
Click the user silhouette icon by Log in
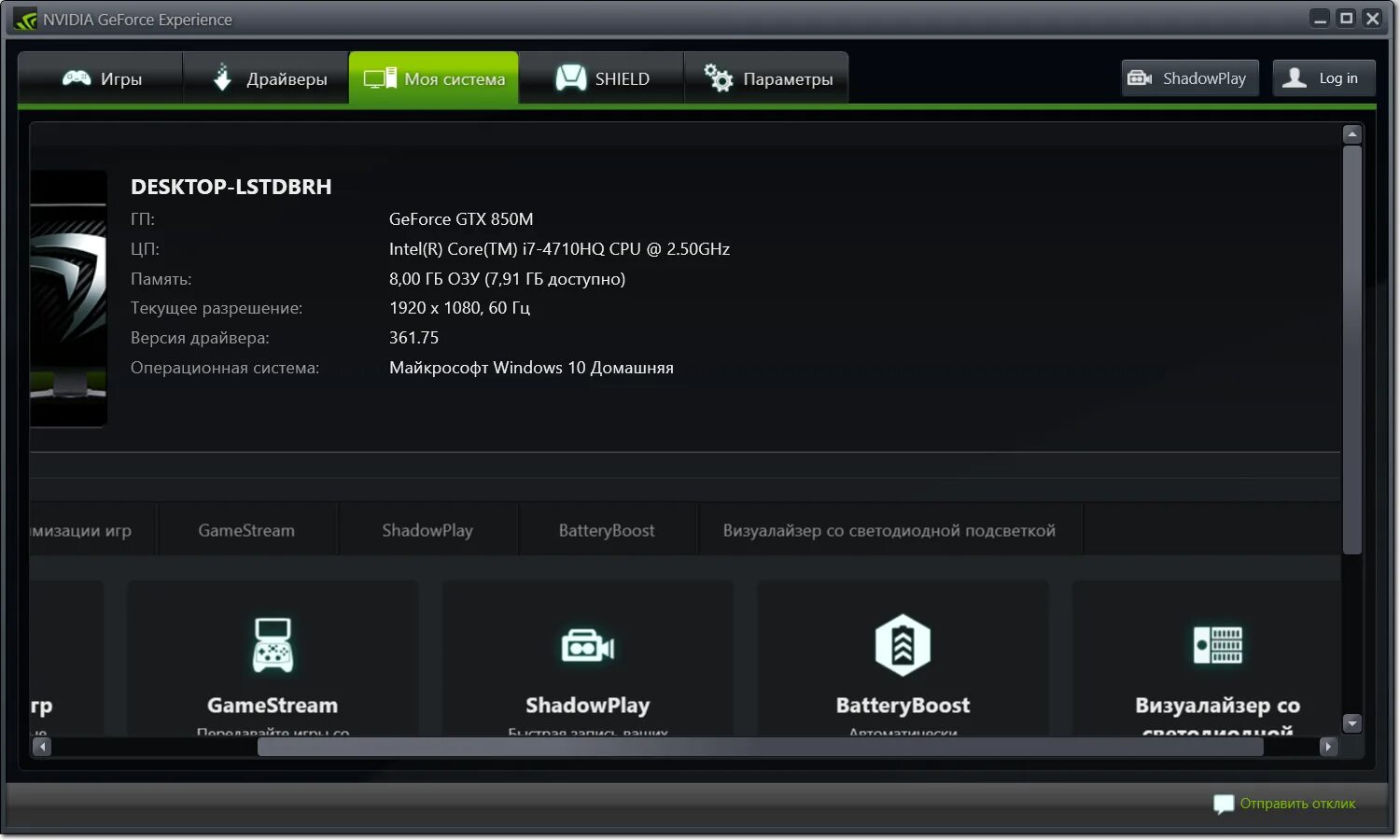(x=1295, y=77)
